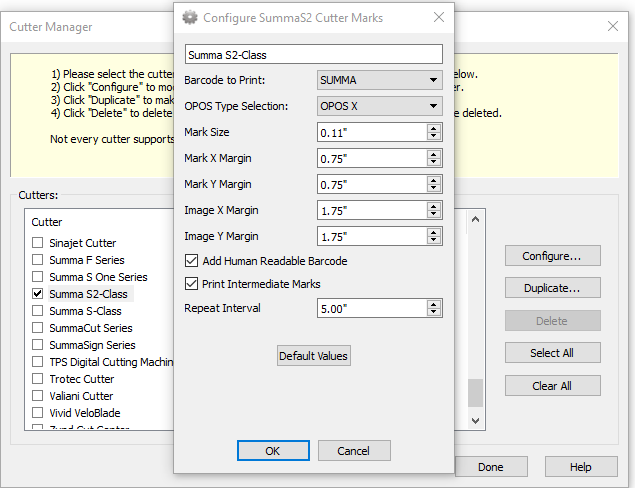Increase Mark X Margin with up arrow
Viewport: 635px width, 488px height.
click(x=434, y=154)
